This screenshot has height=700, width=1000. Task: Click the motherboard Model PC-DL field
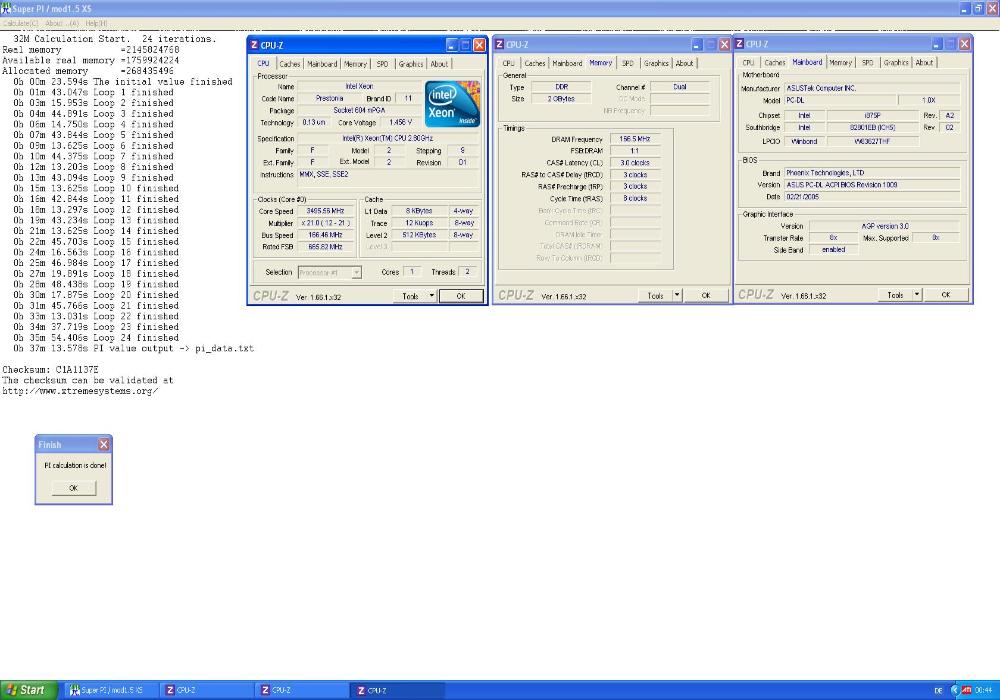click(841, 100)
